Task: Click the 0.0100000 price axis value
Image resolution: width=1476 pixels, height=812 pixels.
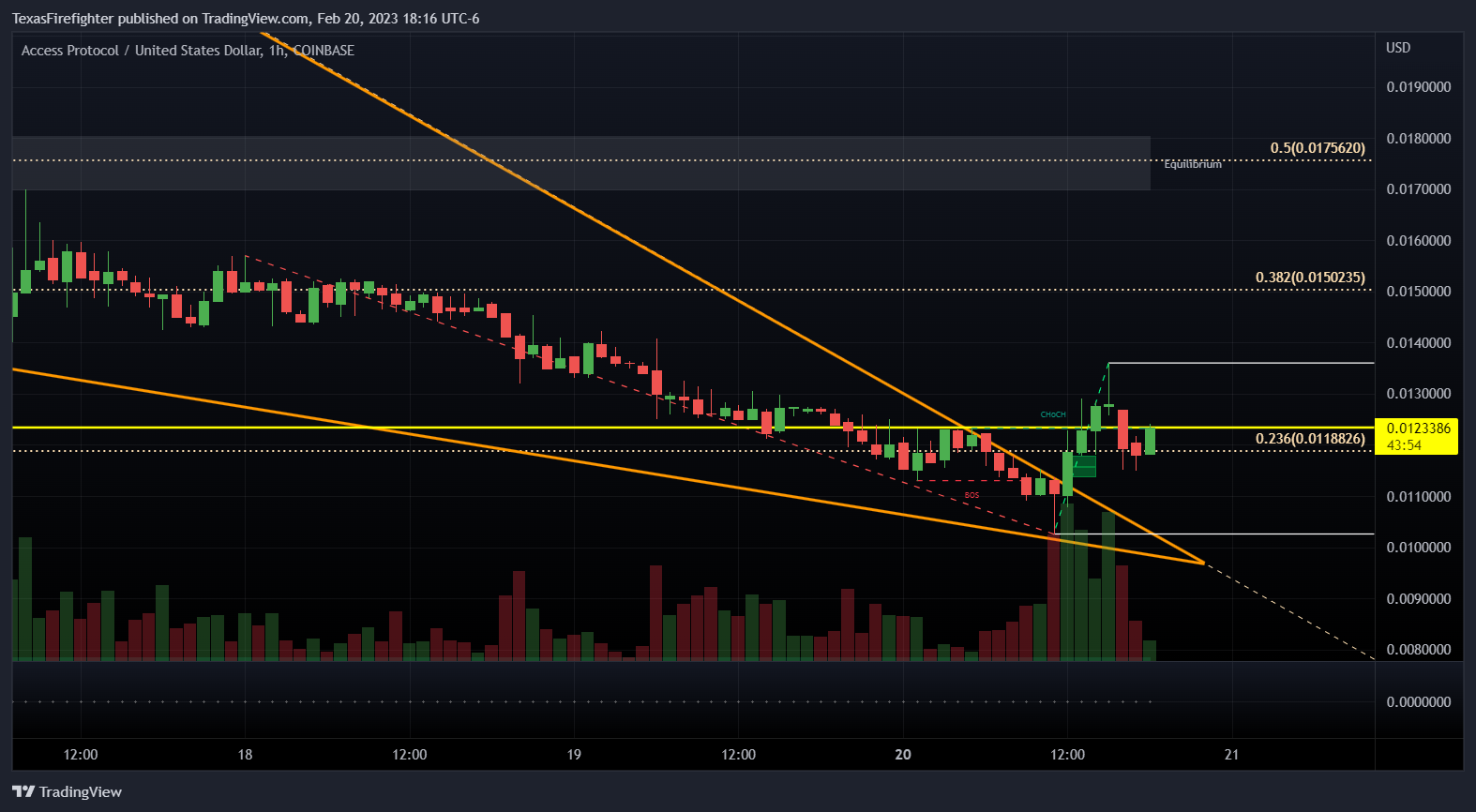Action: 1418,548
